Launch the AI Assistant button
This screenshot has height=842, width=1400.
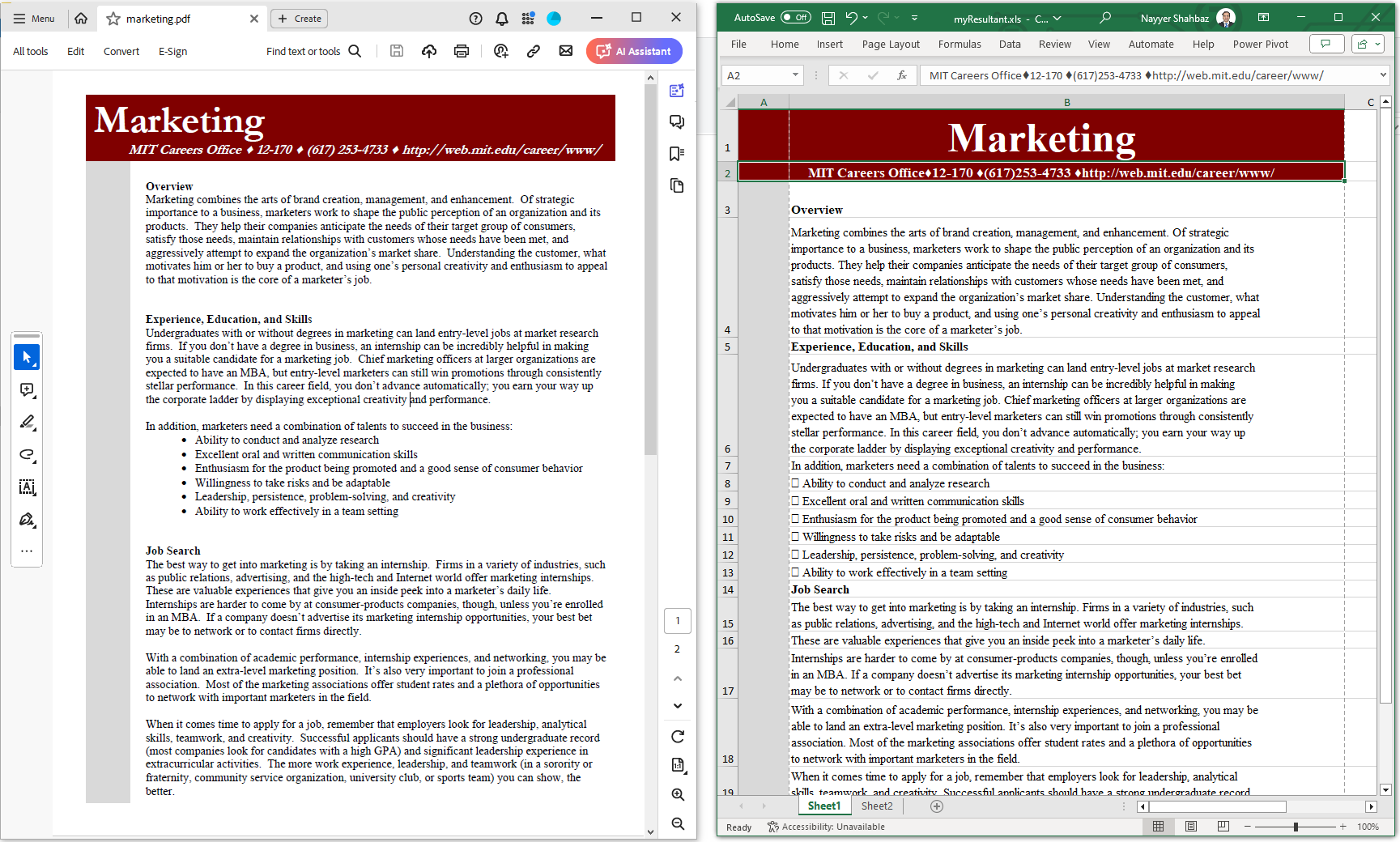tap(634, 51)
